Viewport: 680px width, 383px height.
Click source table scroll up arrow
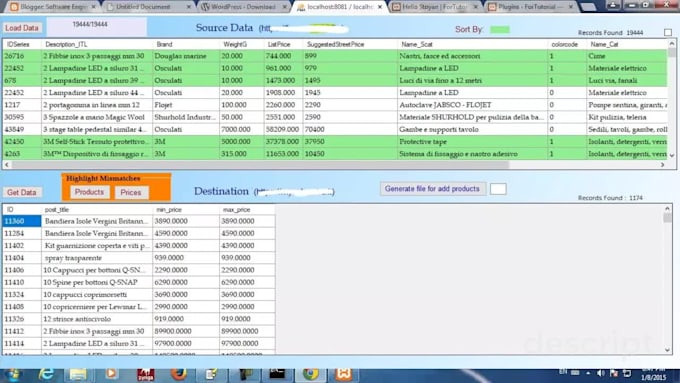(672, 43)
